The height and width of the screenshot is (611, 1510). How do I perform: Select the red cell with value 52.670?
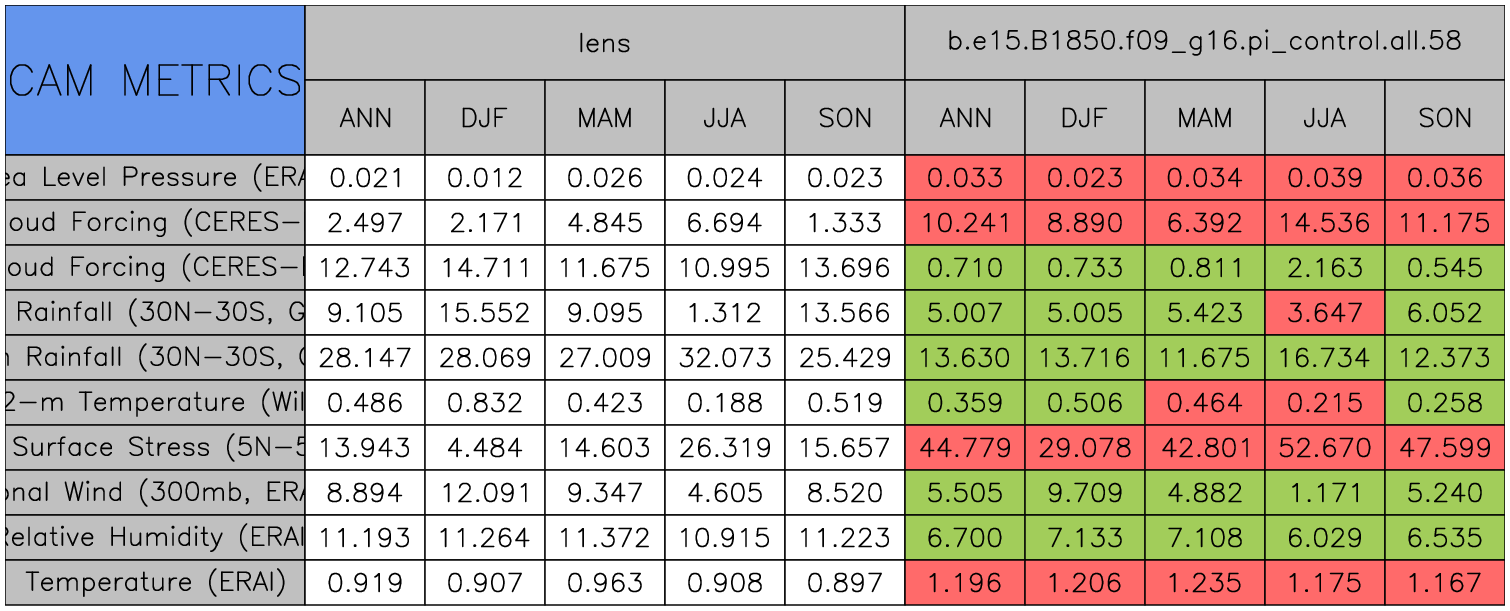point(1324,448)
